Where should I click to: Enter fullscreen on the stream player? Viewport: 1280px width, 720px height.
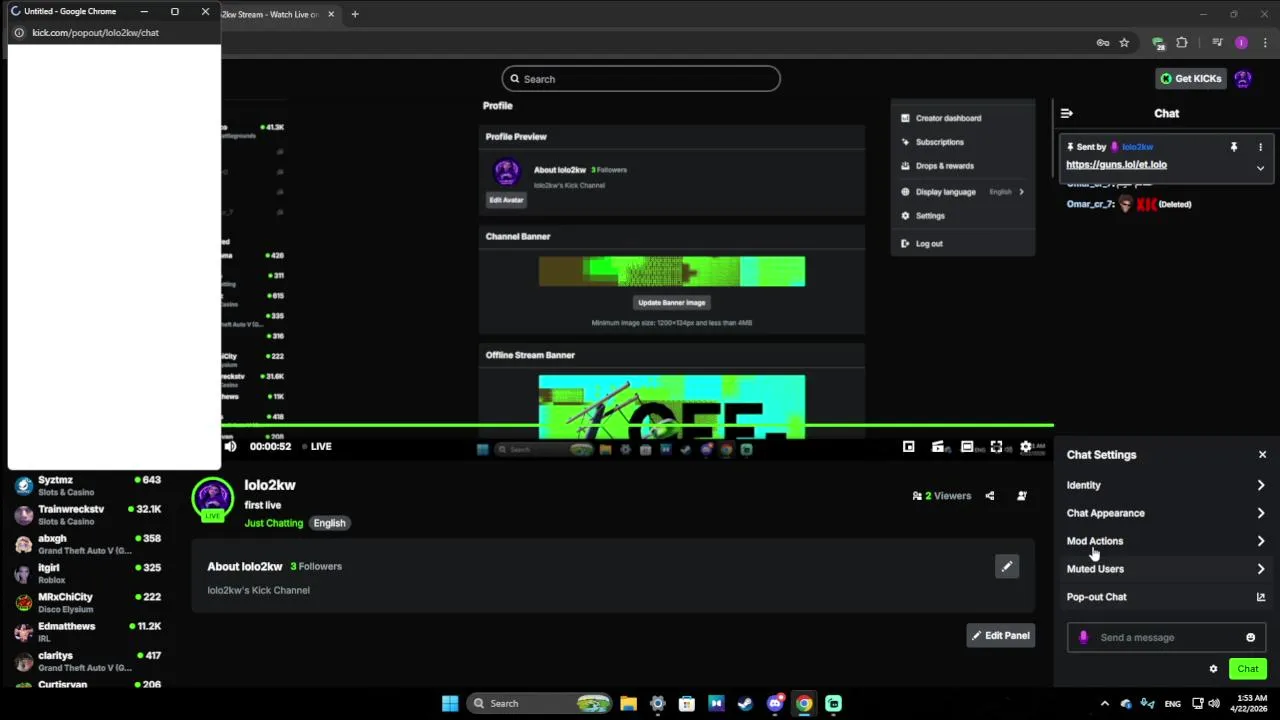996,447
